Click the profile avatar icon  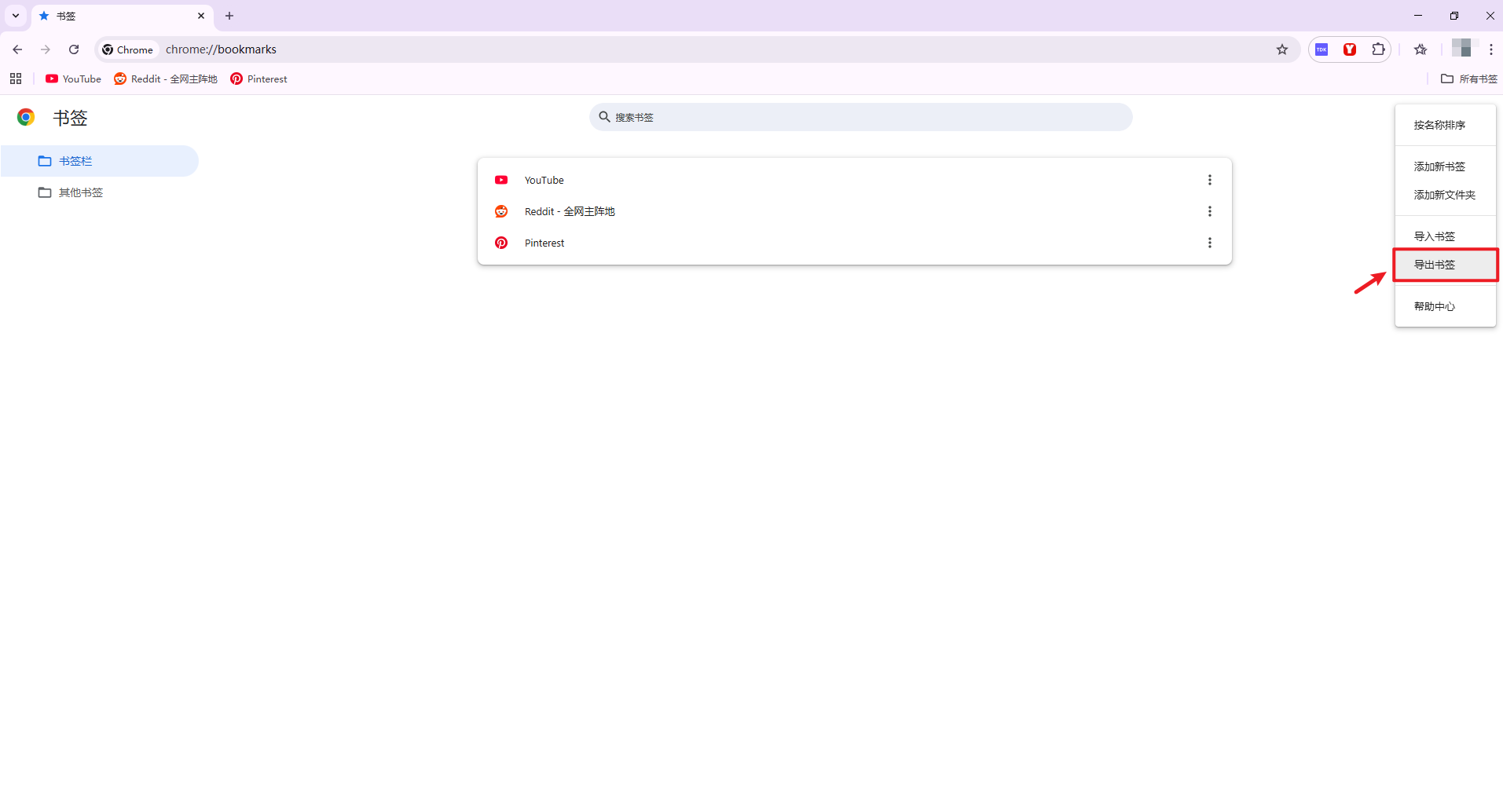[1461, 49]
